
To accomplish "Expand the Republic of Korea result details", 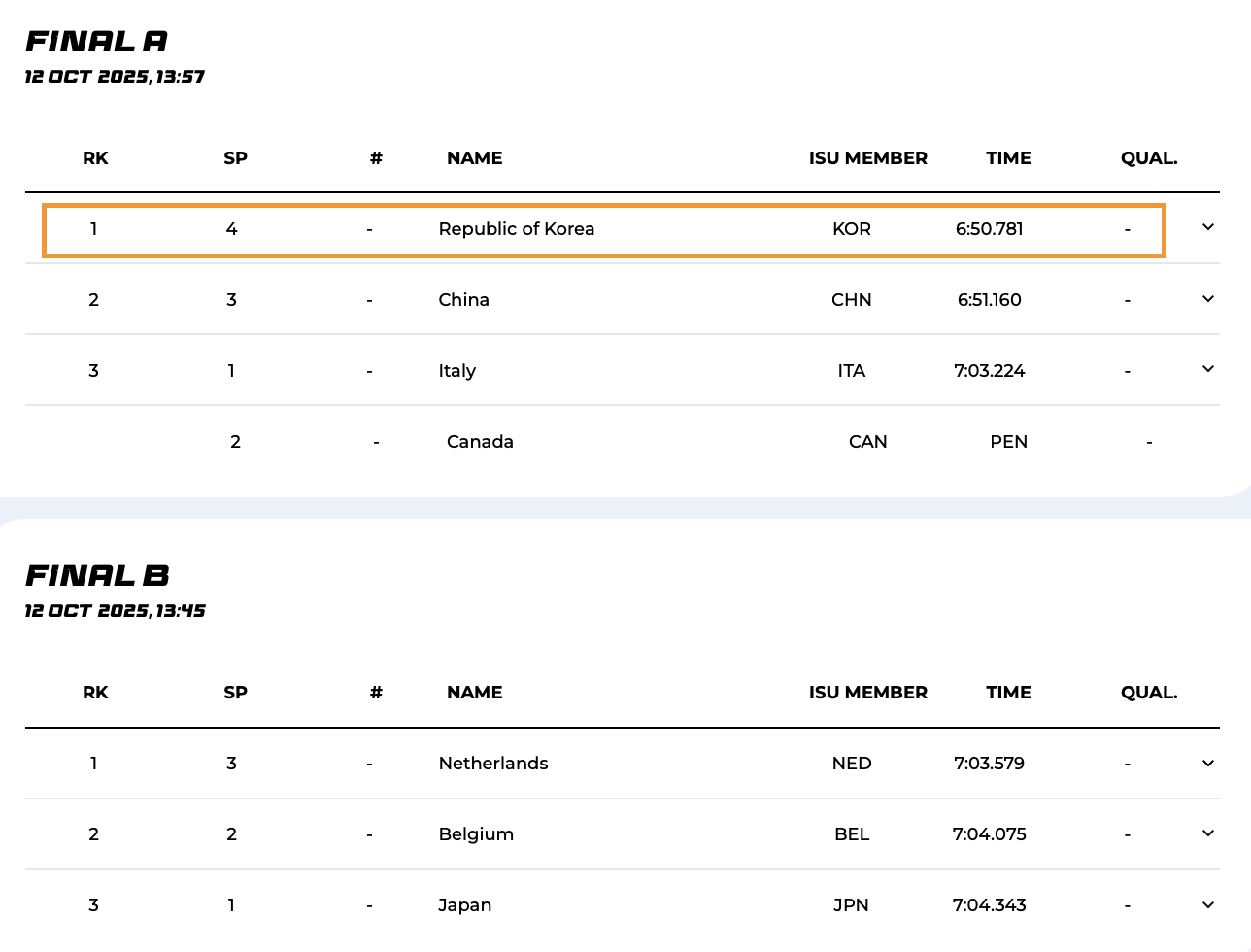I will 1208,227.
